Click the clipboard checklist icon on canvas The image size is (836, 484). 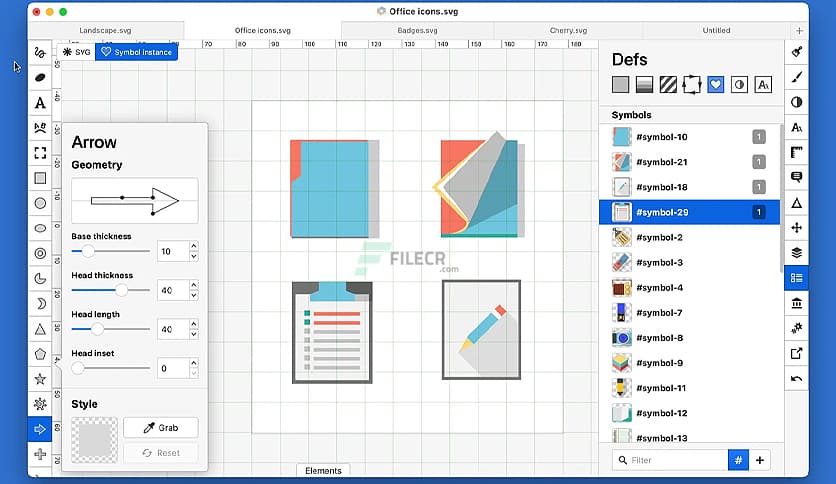point(332,333)
